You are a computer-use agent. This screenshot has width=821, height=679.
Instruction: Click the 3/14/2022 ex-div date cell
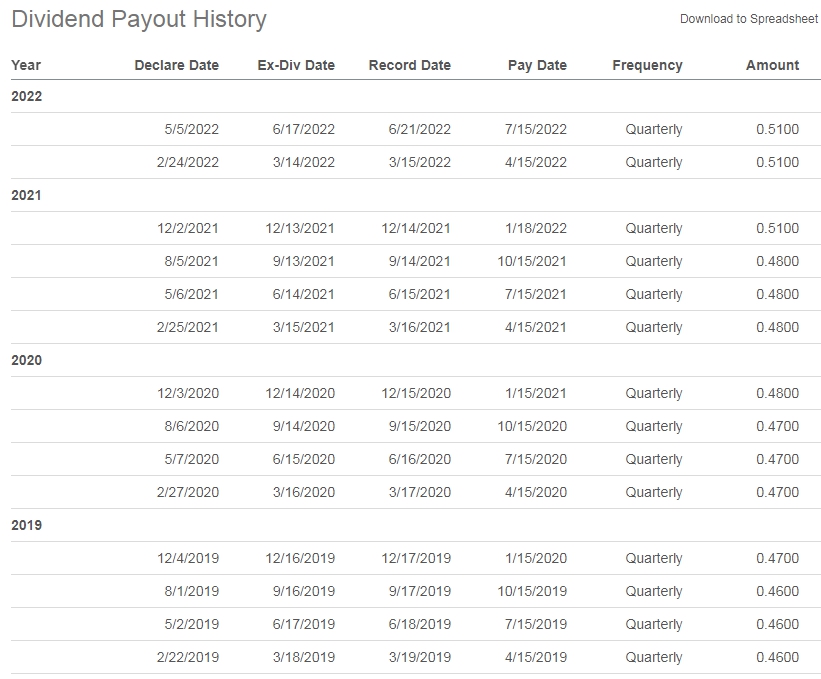coord(304,162)
